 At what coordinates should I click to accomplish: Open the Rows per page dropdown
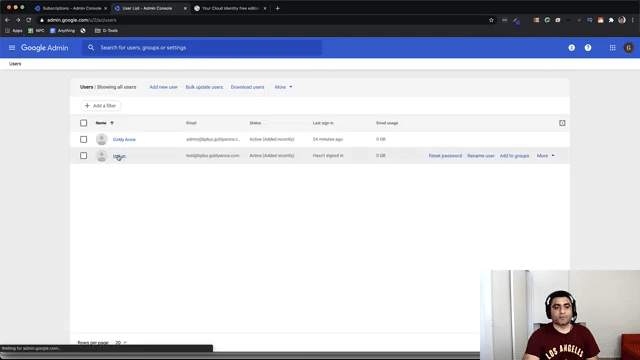(121, 342)
